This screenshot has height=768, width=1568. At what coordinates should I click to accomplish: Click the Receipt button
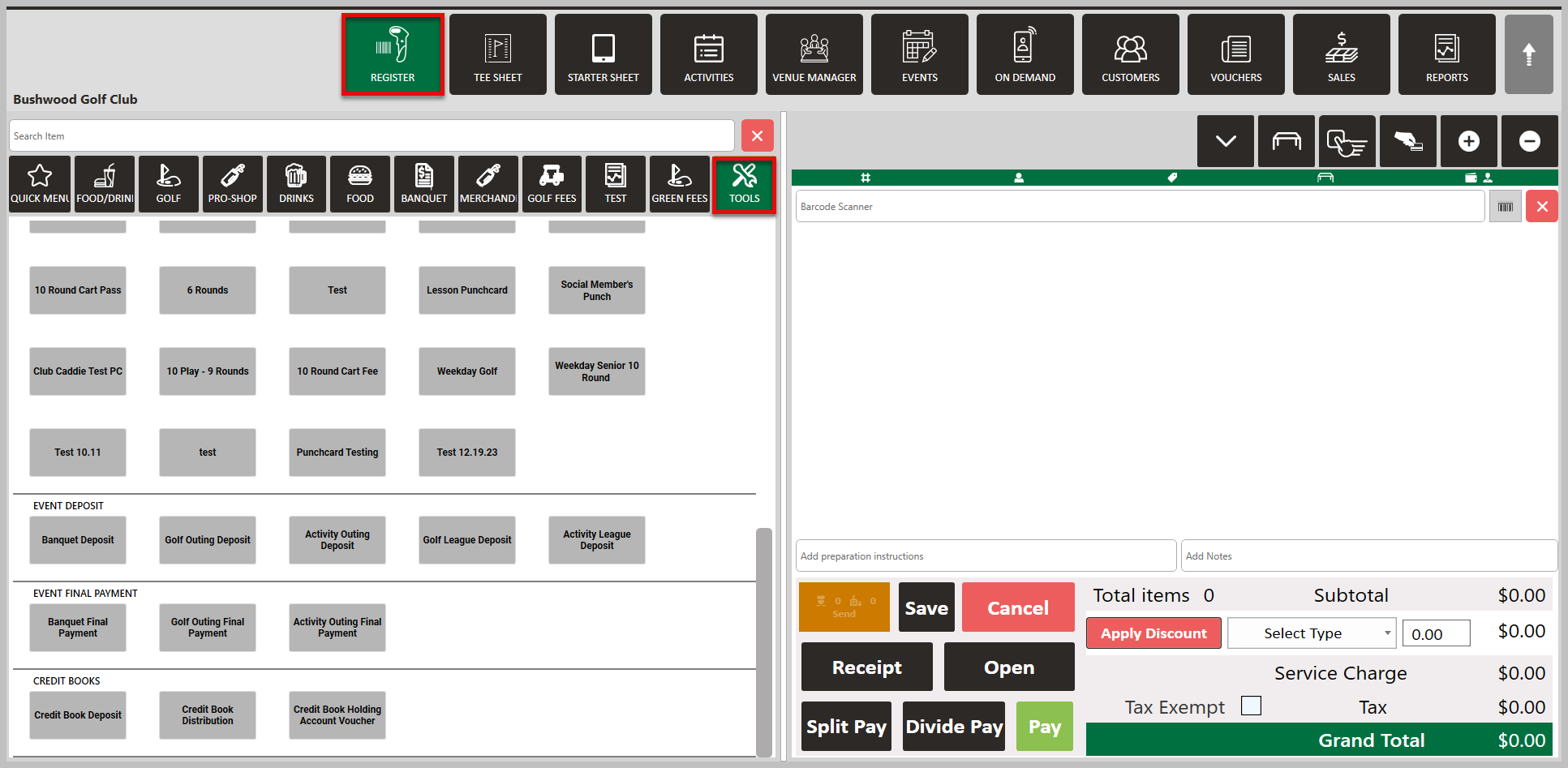(867, 667)
